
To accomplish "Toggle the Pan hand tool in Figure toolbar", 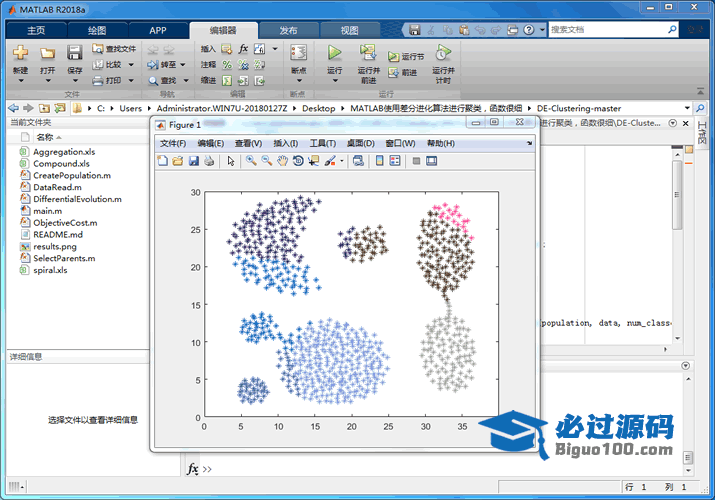I will click(283, 161).
